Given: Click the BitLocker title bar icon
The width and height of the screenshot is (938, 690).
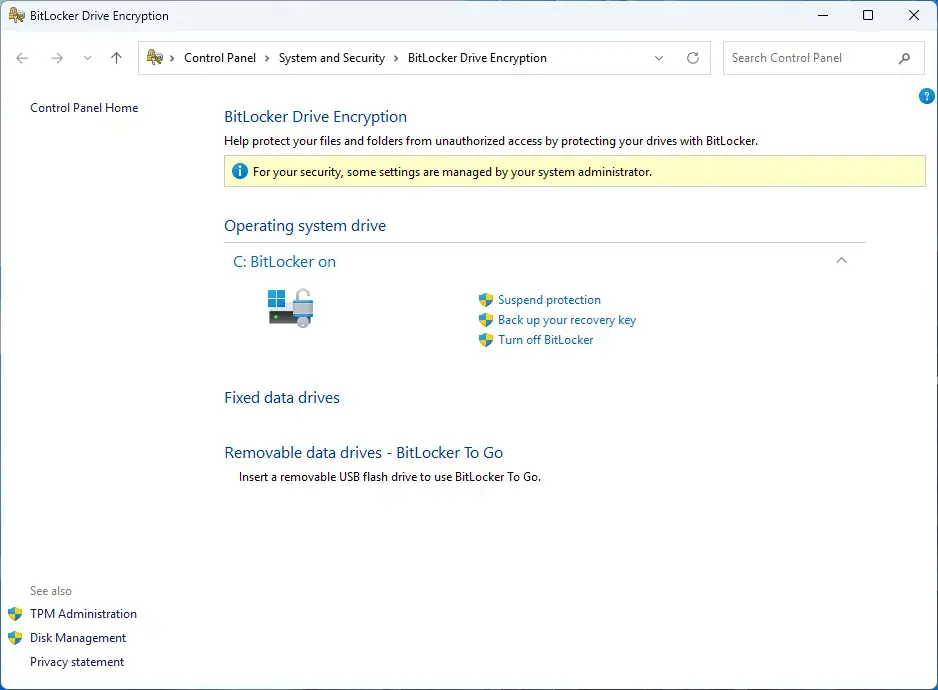Looking at the screenshot, I should (x=17, y=16).
